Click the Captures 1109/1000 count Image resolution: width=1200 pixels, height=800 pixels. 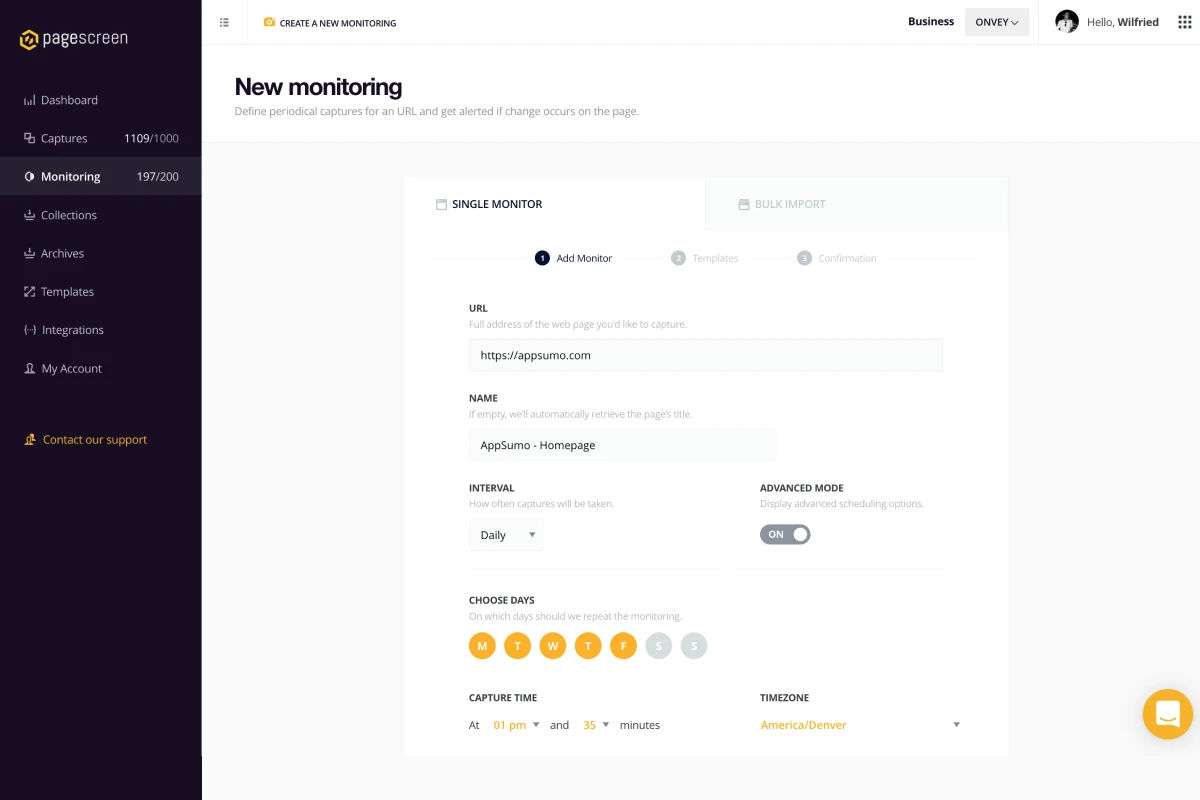pyautogui.click(x=151, y=139)
